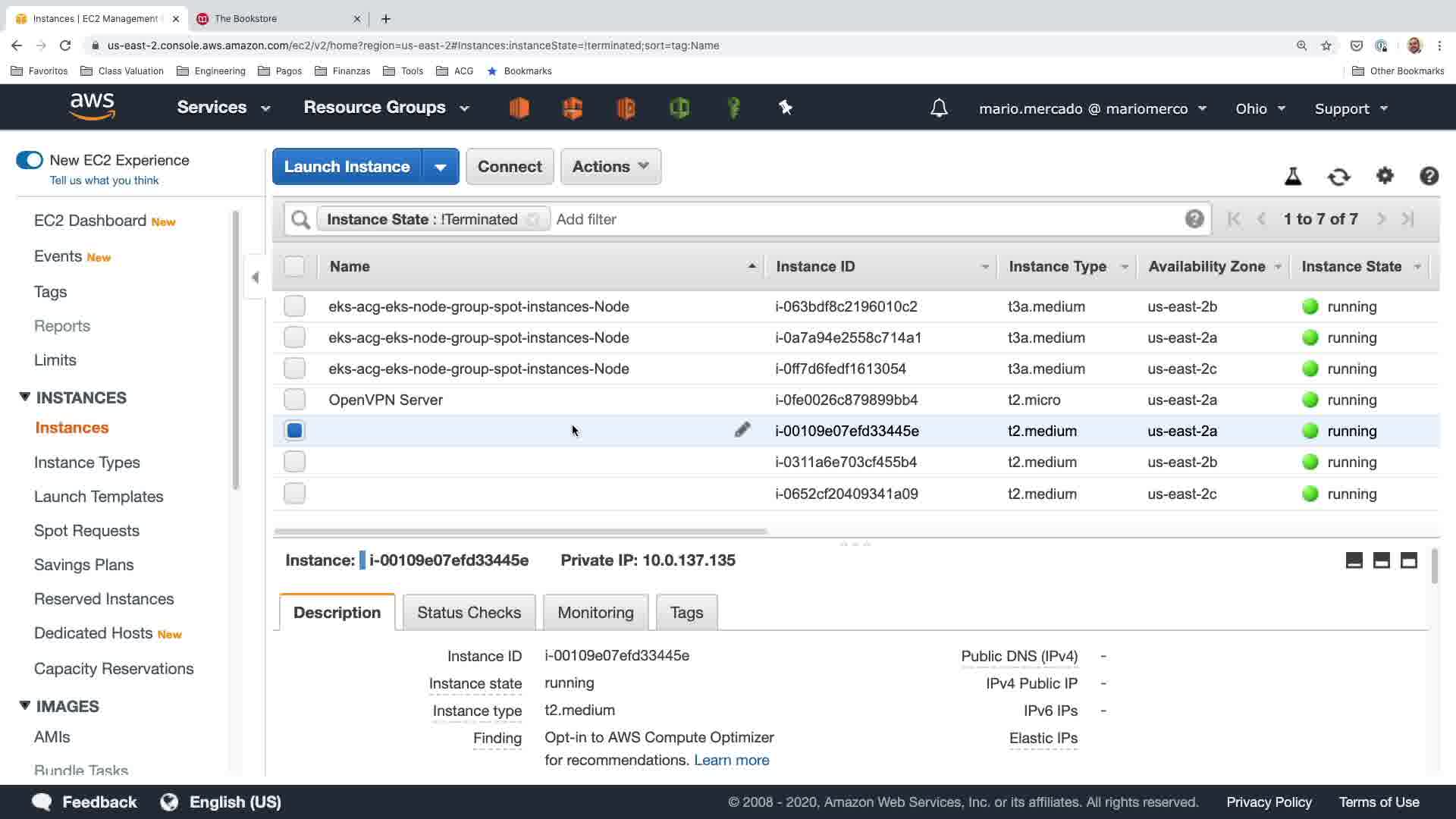The image size is (1456, 819).
Task: Toggle the New EC2 Experience switch
Action: [30, 160]
